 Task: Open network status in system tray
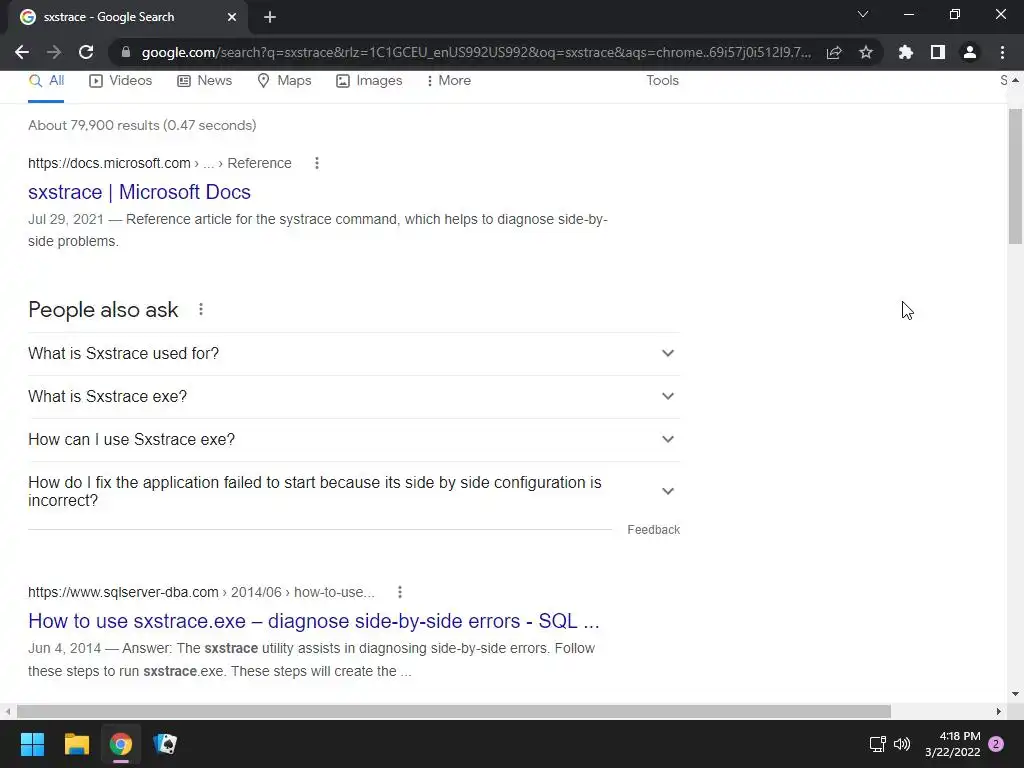tap(877, 744)
